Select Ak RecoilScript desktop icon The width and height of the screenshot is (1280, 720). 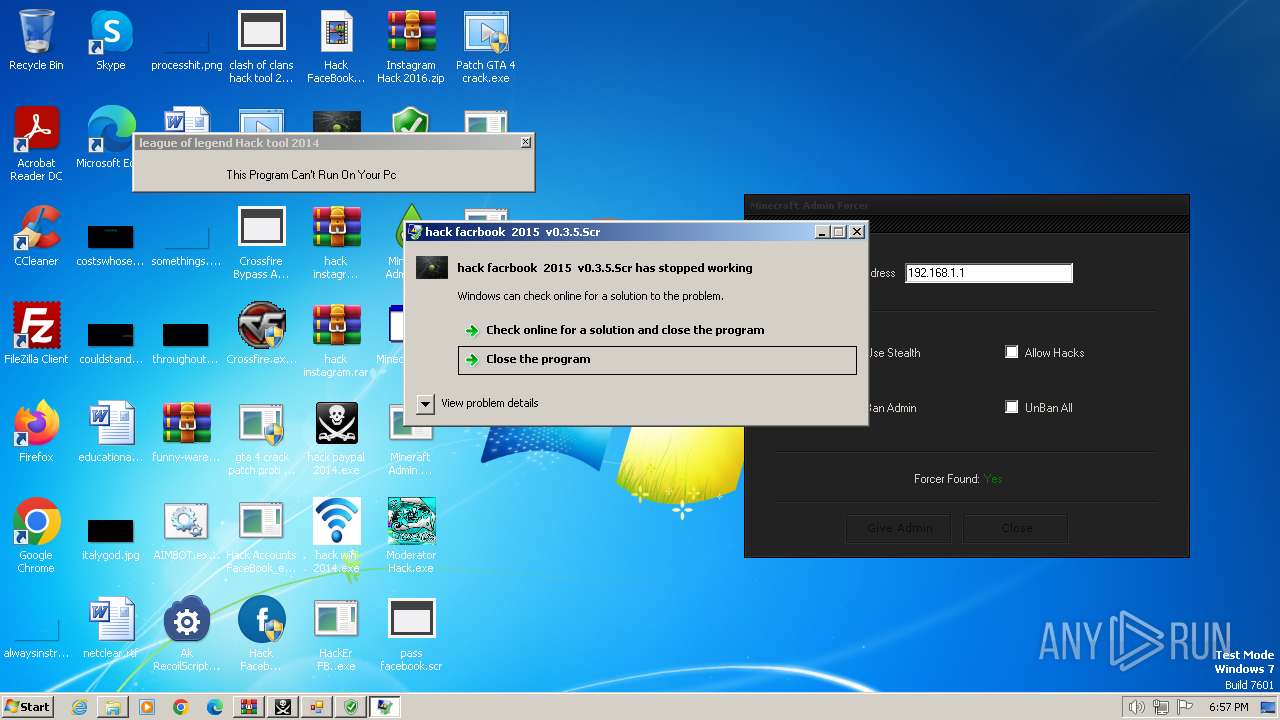186,634
